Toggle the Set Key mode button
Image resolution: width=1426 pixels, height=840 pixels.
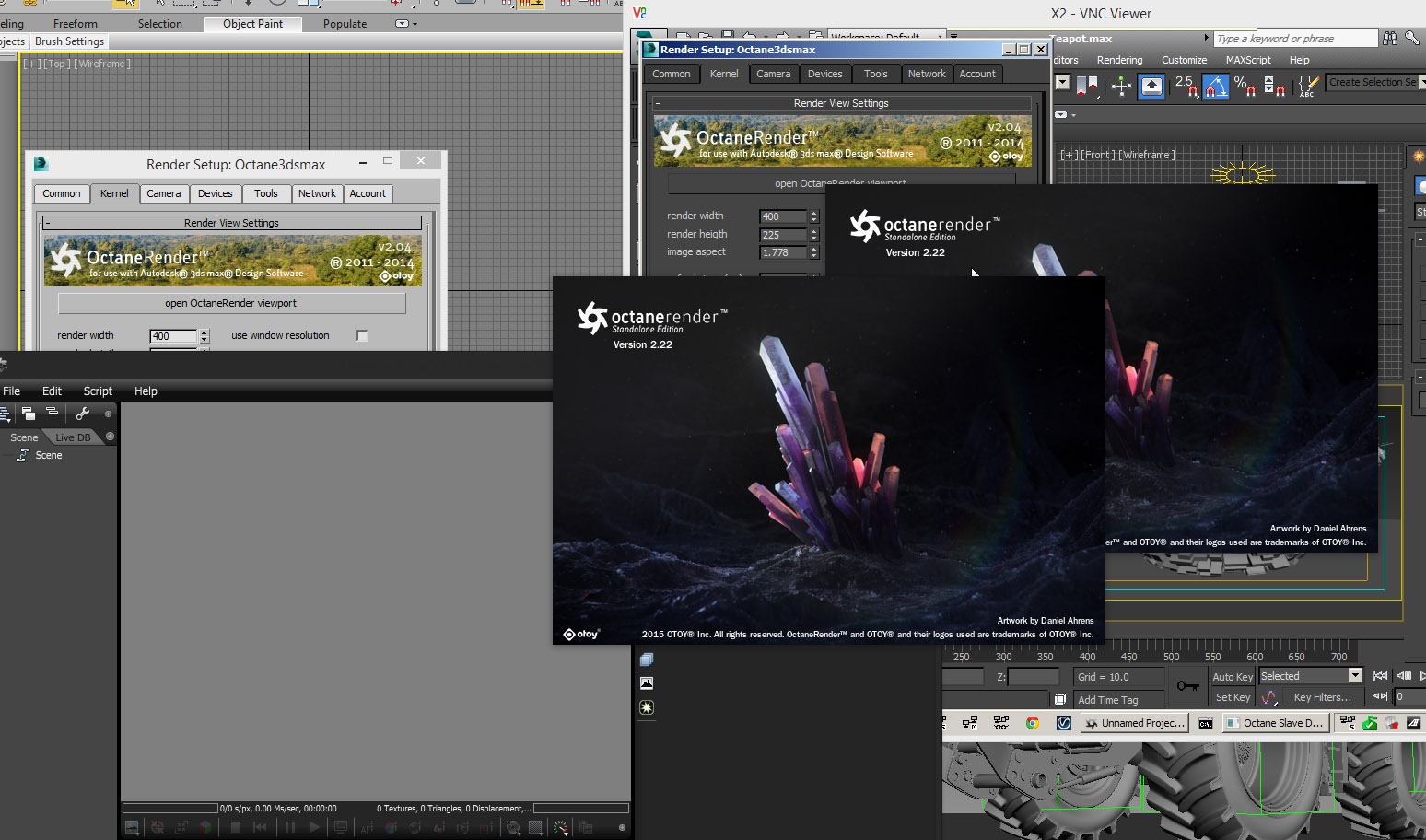tap(1233, 697)
